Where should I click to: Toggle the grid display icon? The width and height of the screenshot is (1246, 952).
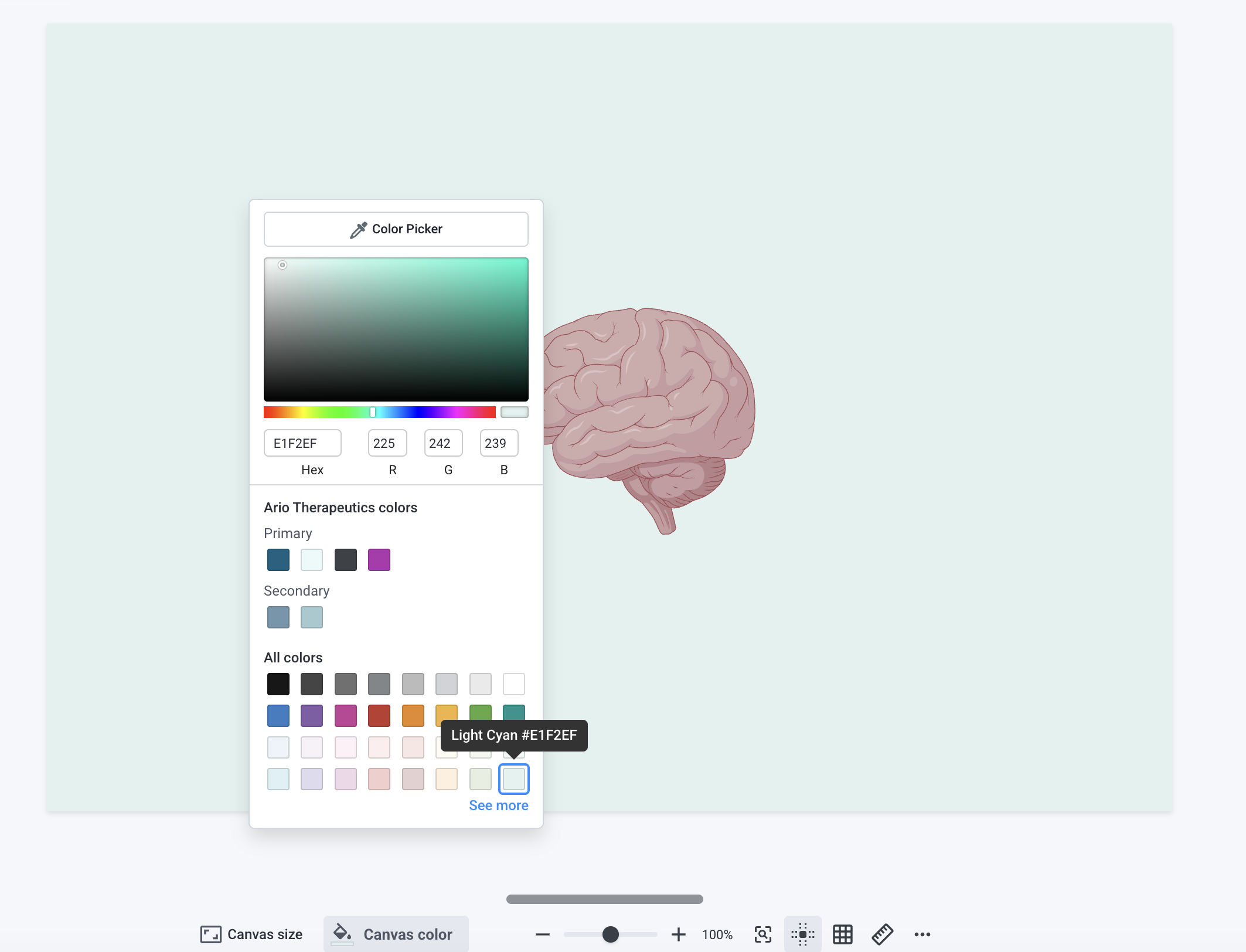(x=843, y=934)
